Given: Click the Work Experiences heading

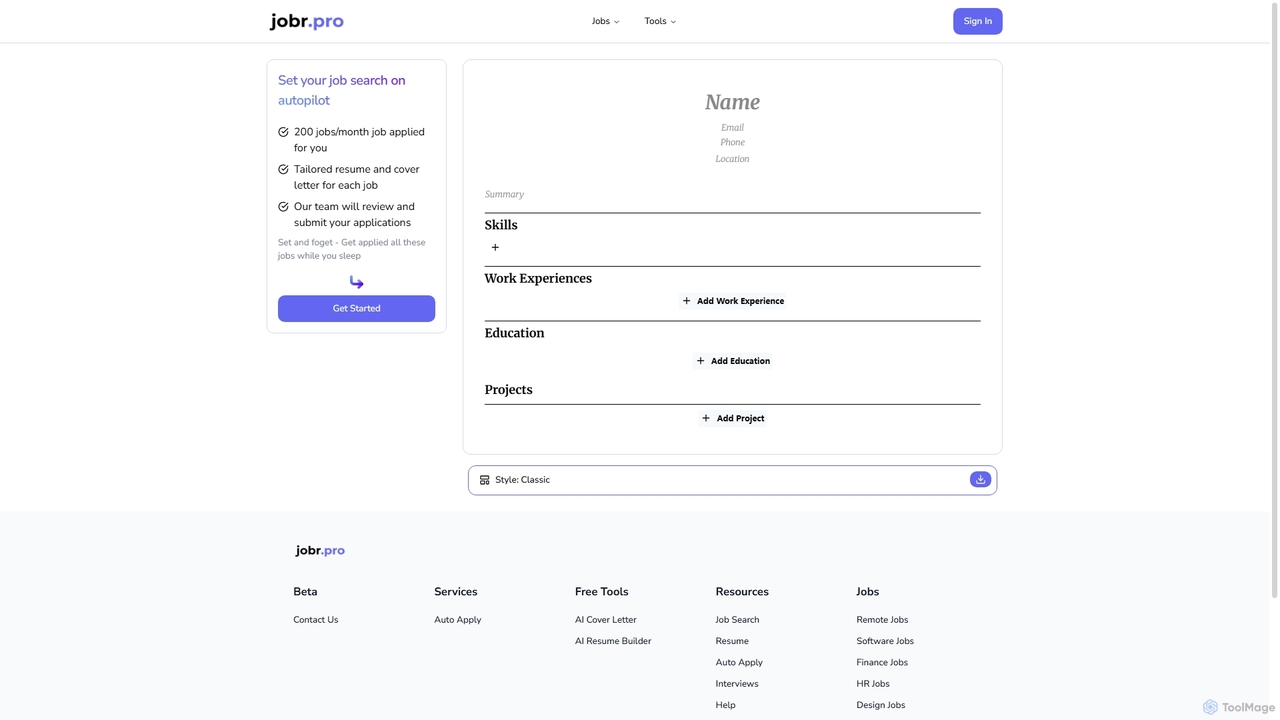Looking at the screenshot, I should 538,278.
